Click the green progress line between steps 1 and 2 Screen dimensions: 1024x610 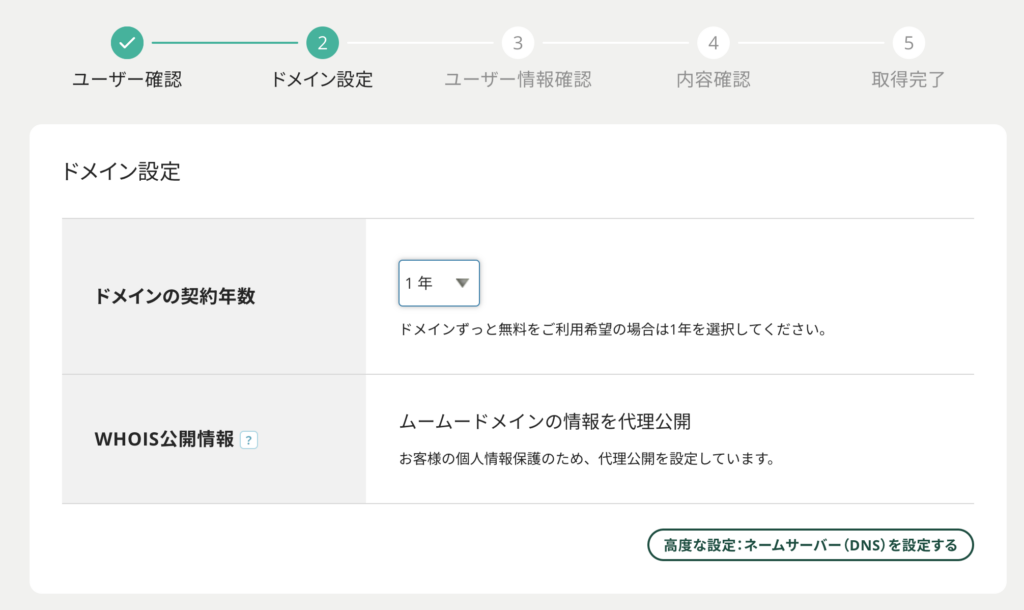tap(225, 43)
